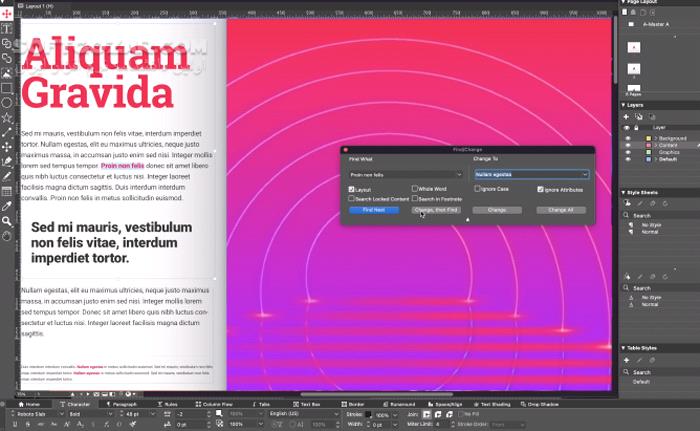Select the Pan hand tool

7,236
